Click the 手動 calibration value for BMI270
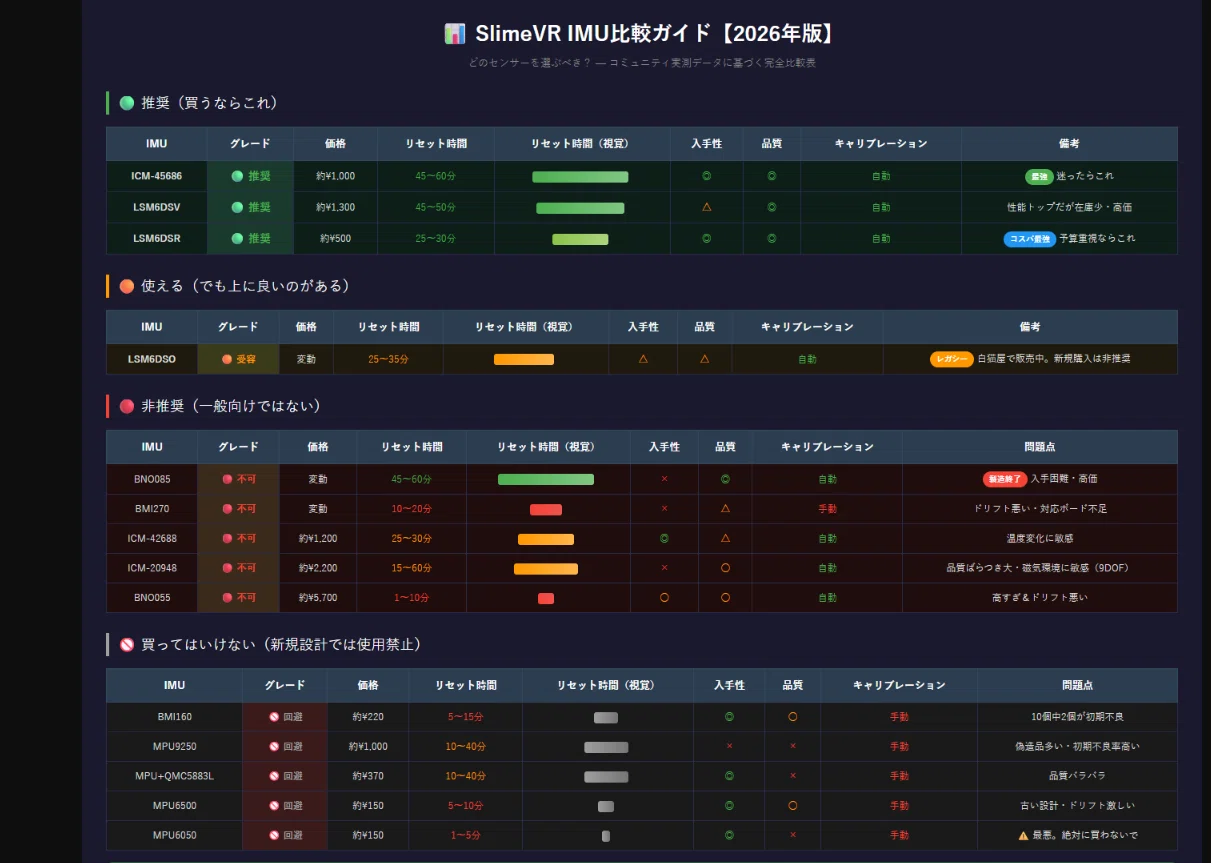The width and height of the screenshot is (1211, 863). pyautogui.click(x=828, y=509)
